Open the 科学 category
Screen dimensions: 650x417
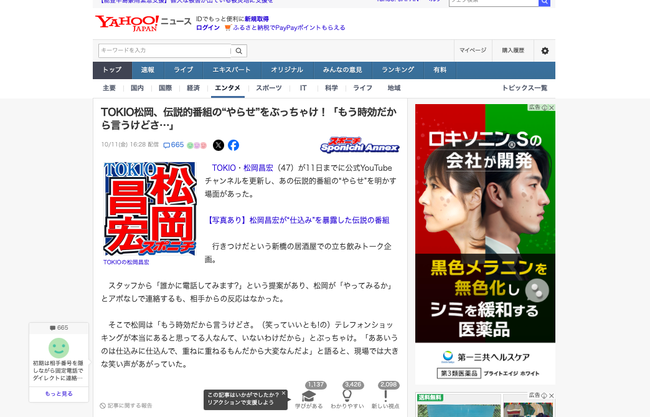point(331,88)
